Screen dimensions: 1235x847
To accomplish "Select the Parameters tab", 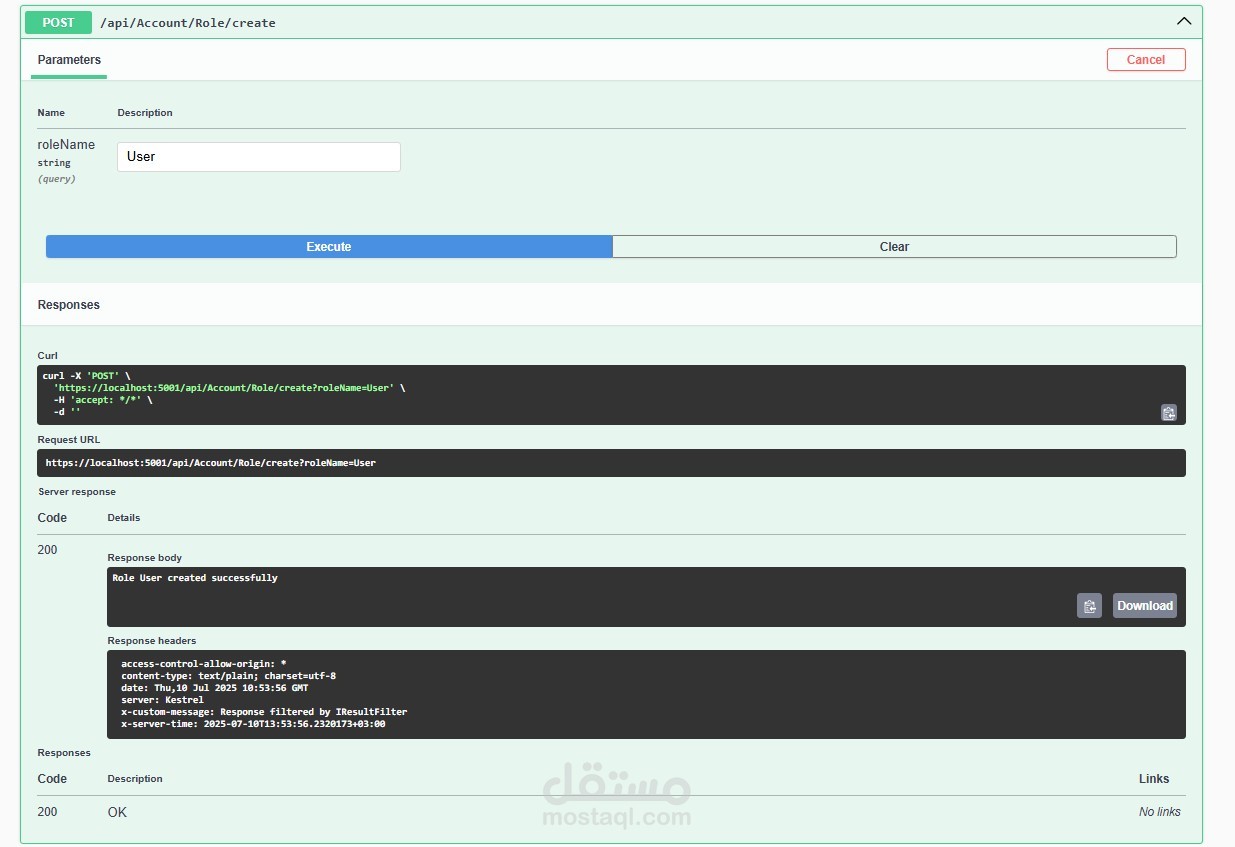I will pos(69,60).
